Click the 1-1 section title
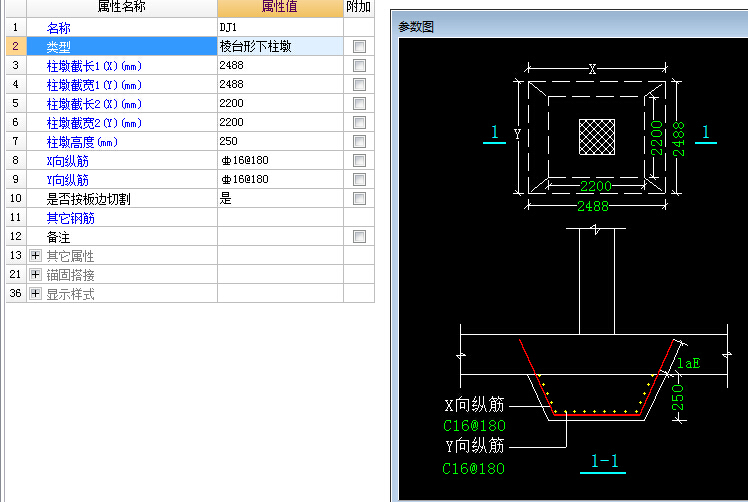 coord(604,461)
